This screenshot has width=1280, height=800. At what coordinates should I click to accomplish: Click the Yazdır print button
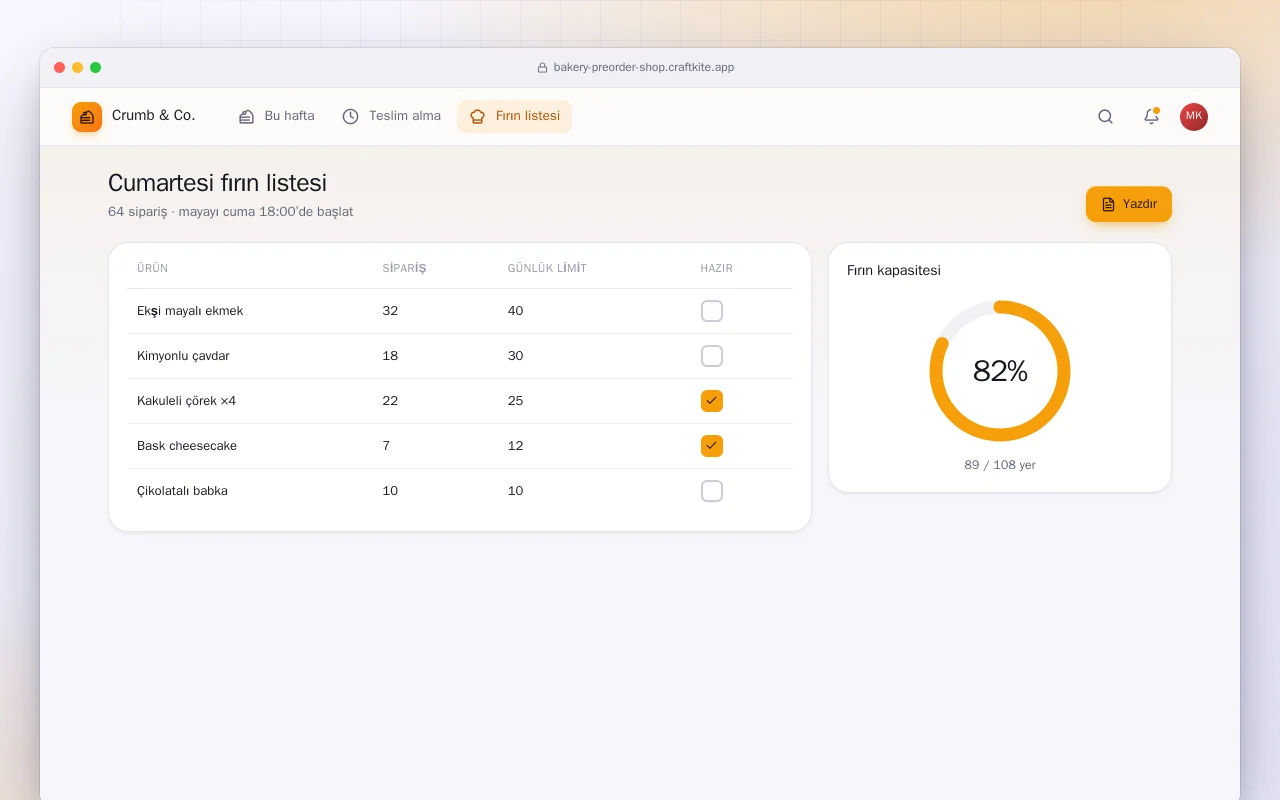click(x=1129, y=204)
